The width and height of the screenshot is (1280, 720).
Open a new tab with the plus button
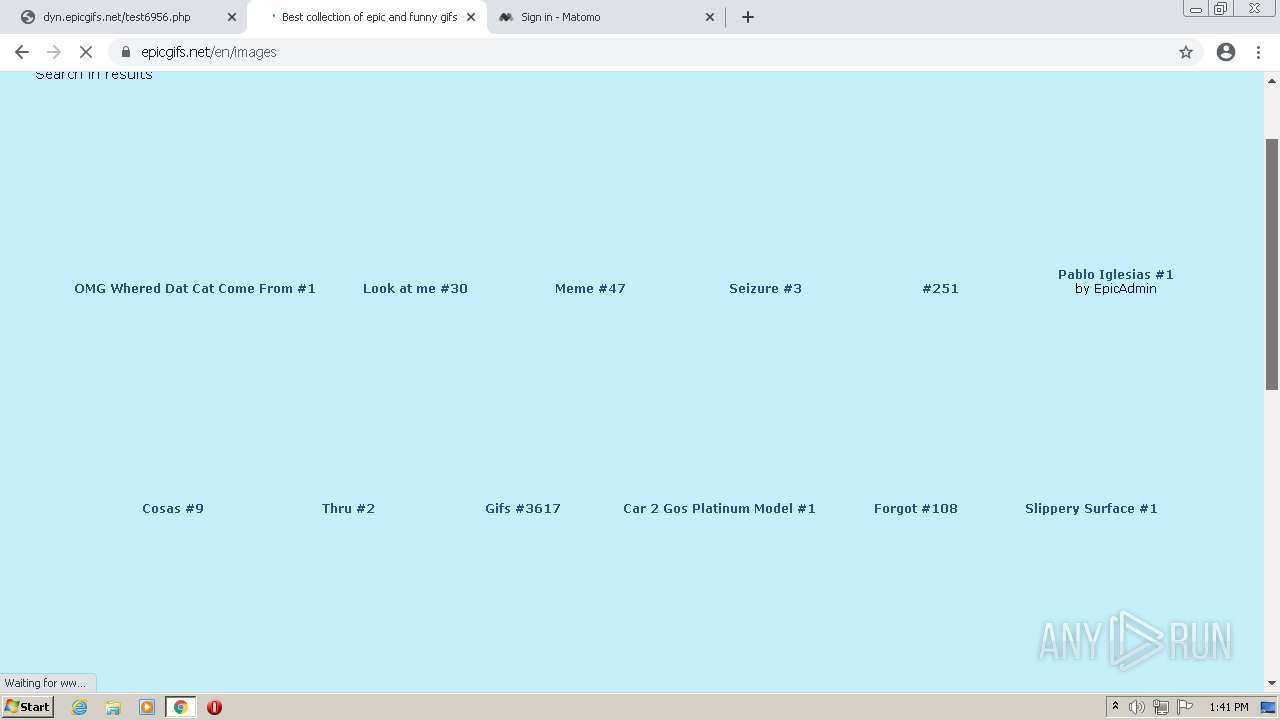[748, 17]
